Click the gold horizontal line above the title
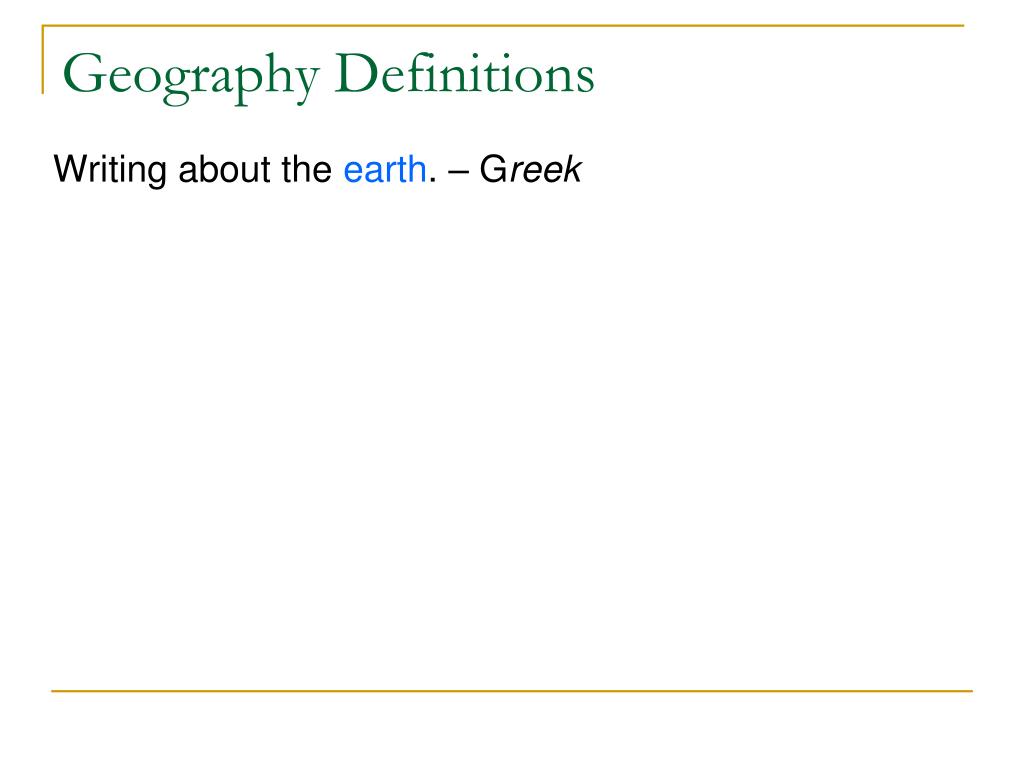The image size is (1024, 768). pos(503,25)
